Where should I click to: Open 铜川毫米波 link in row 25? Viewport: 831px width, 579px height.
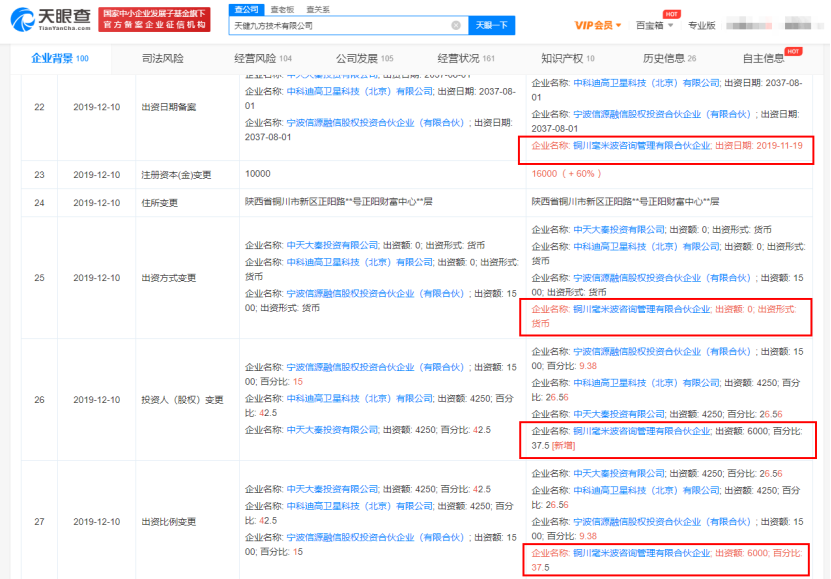(x=642, y=309)
